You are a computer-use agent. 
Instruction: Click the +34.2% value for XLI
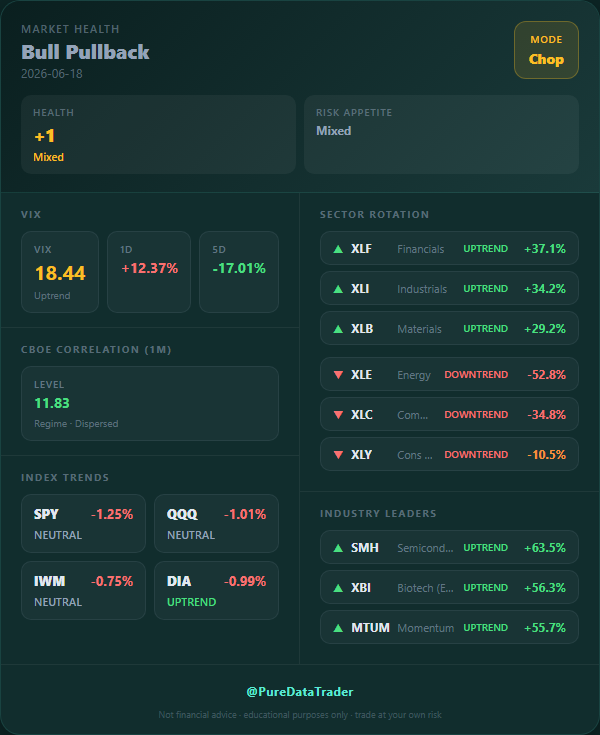point(545,289)
